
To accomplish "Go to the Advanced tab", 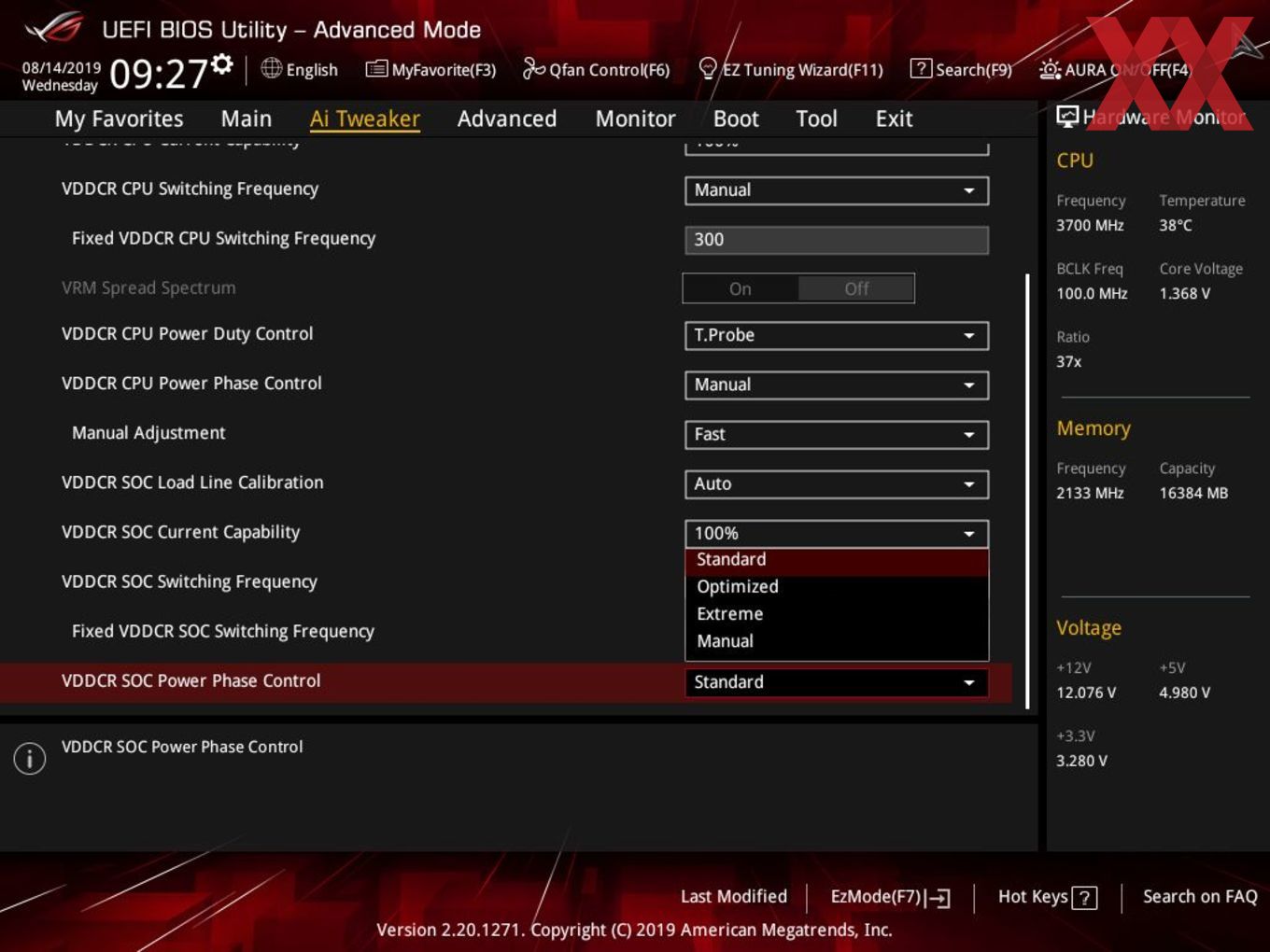I will pos(507,119).
